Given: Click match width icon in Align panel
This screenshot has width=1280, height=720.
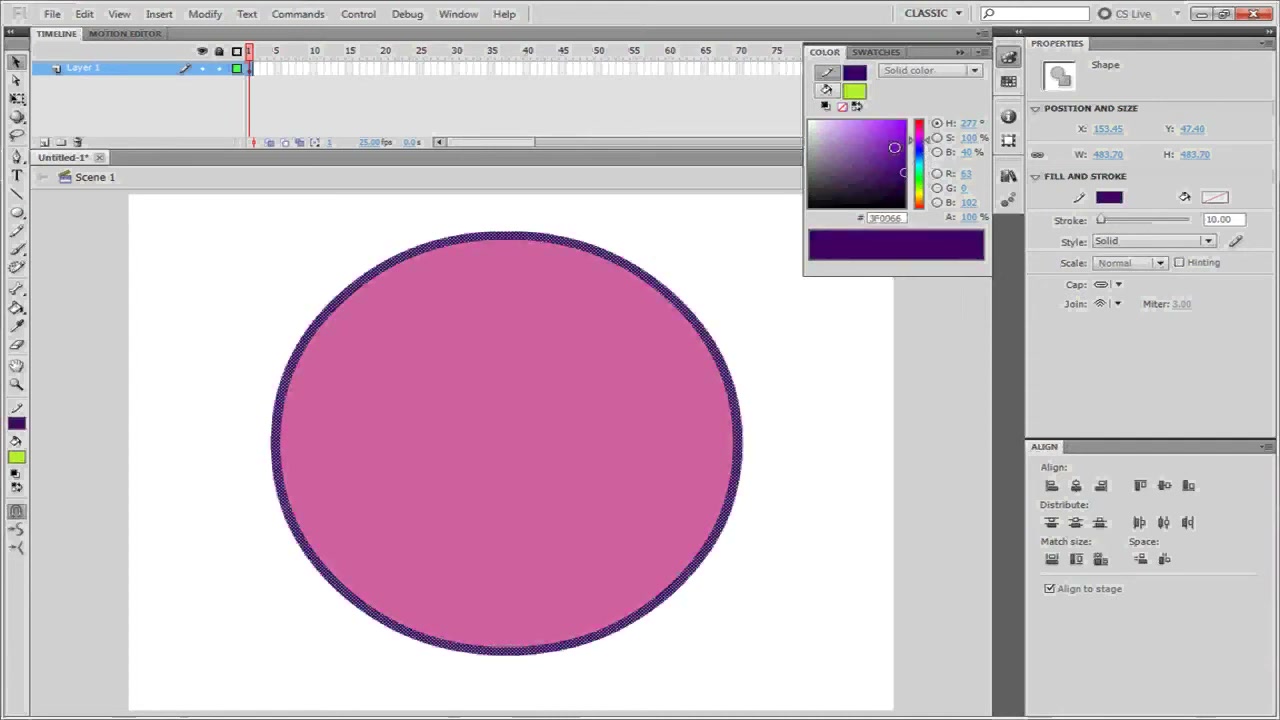Looking at the screenshot, I should pyautogui.click(x=1051, y=560).
